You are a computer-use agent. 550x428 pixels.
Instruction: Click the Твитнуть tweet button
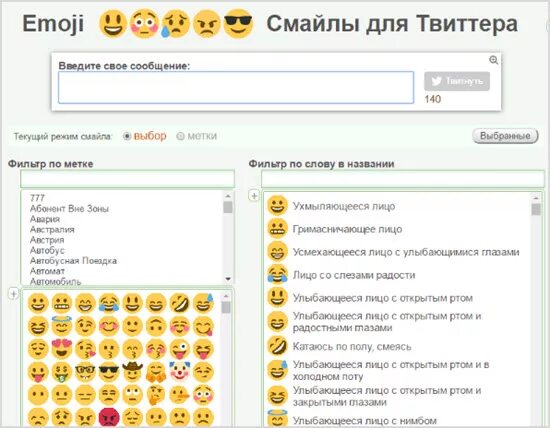click(457, 81)
